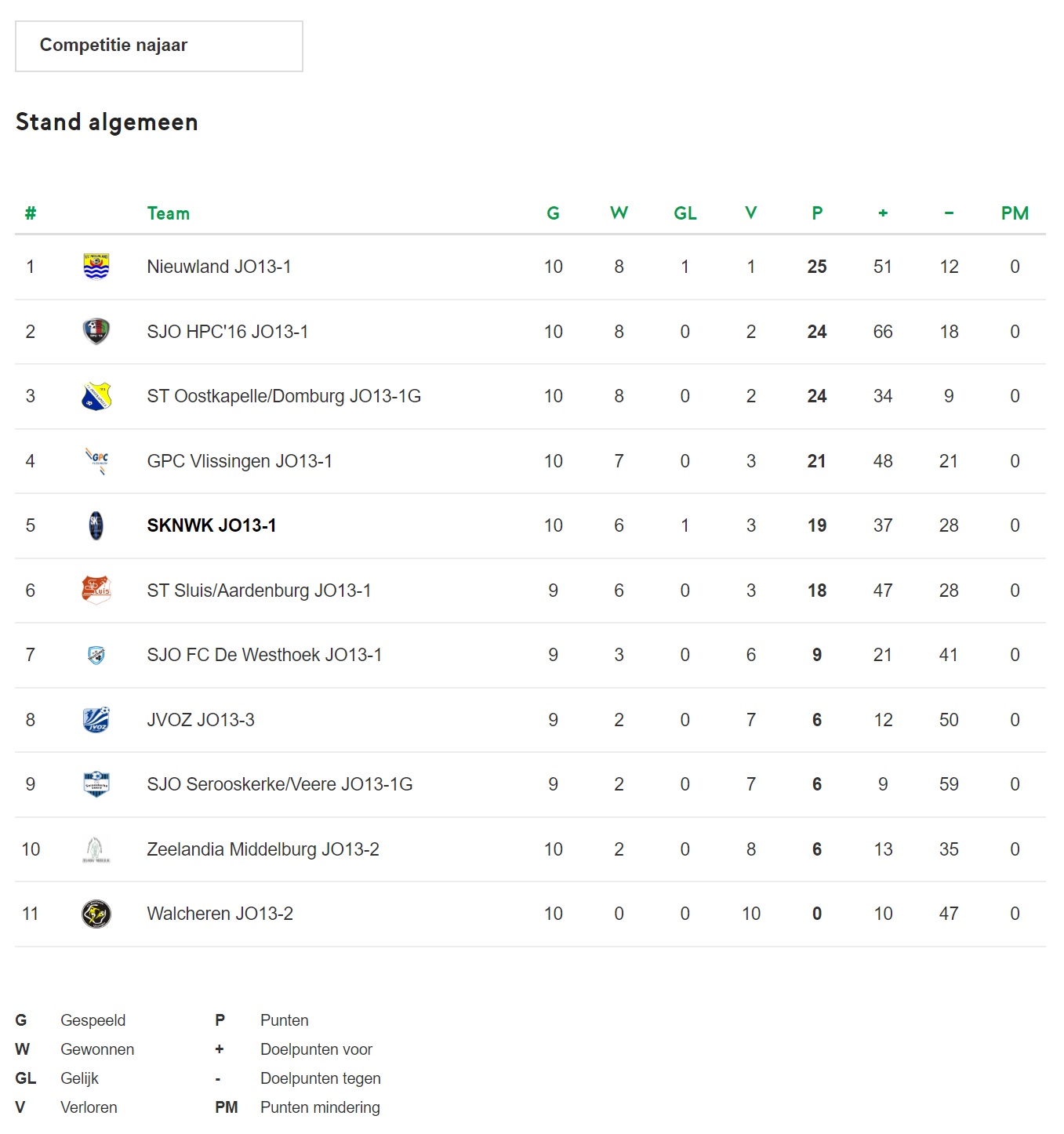Click the SJO HPC'16 club crest
This screenshot has height=1134, width=1064.
pos(96,332)
